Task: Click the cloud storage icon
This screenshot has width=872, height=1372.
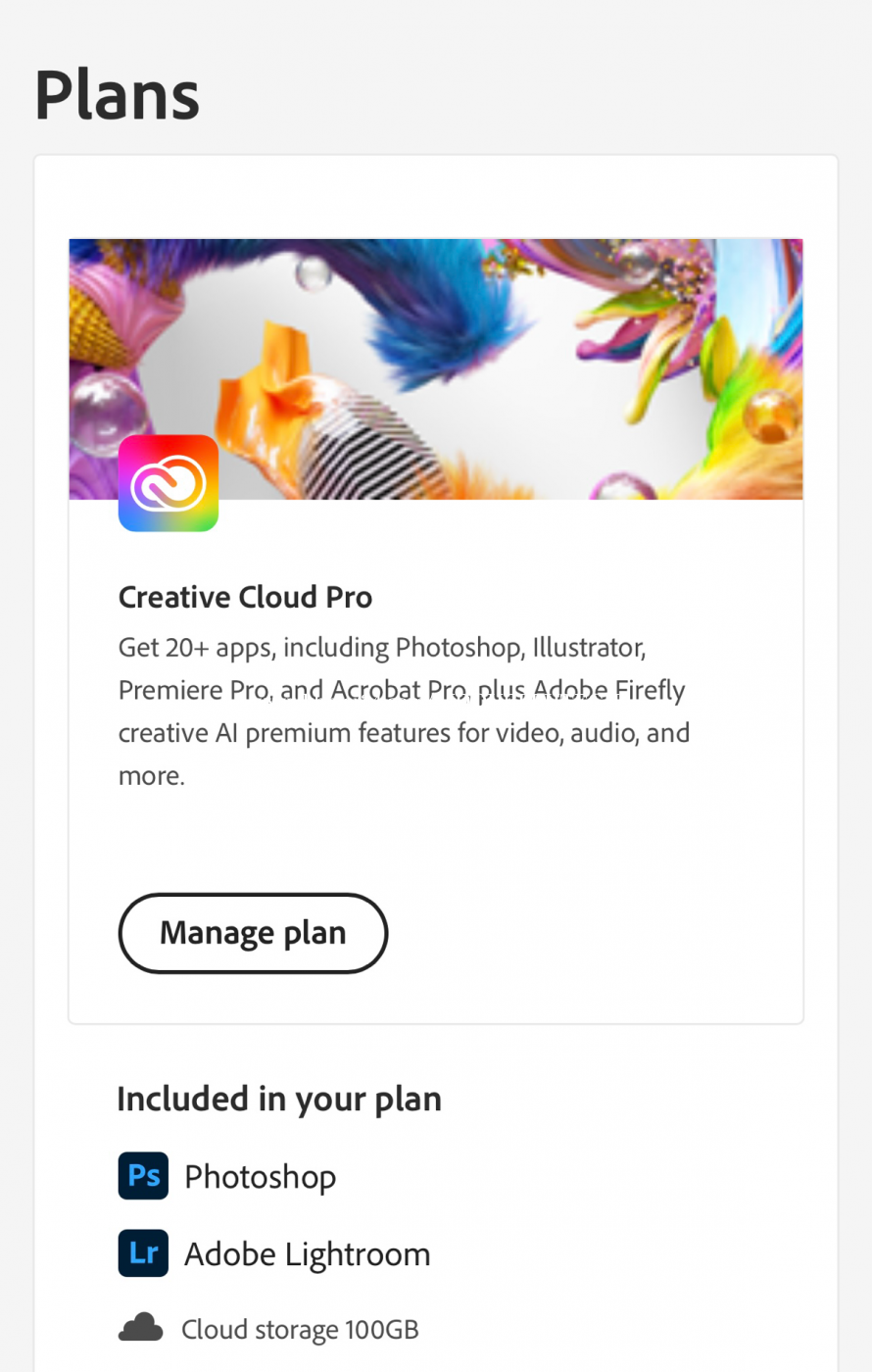Action: pyautogui.click(x=141, y=1328)
